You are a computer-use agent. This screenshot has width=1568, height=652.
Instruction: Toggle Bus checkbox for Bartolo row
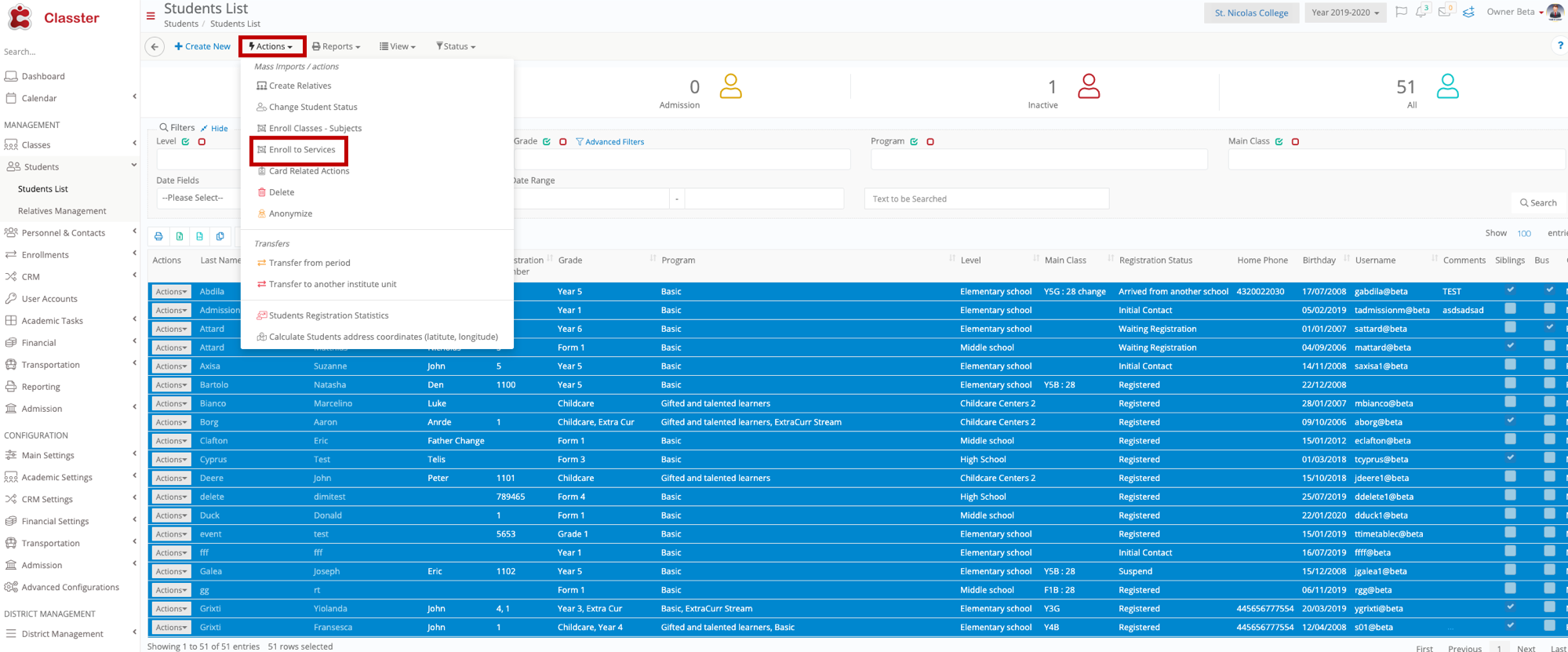click(1549, 384)
